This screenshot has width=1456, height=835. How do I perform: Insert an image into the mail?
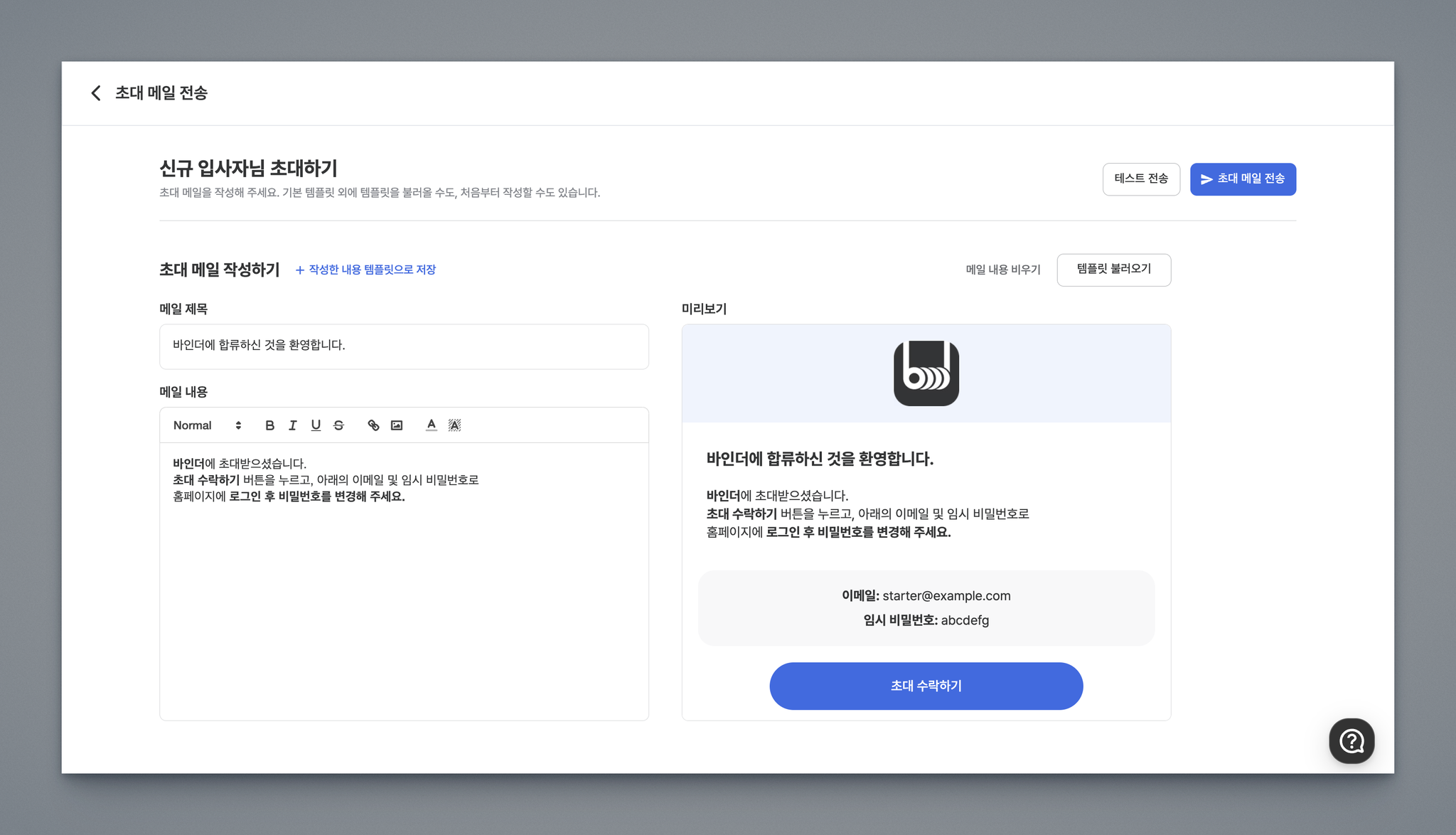pyautogui.click(x=397, y=425)
